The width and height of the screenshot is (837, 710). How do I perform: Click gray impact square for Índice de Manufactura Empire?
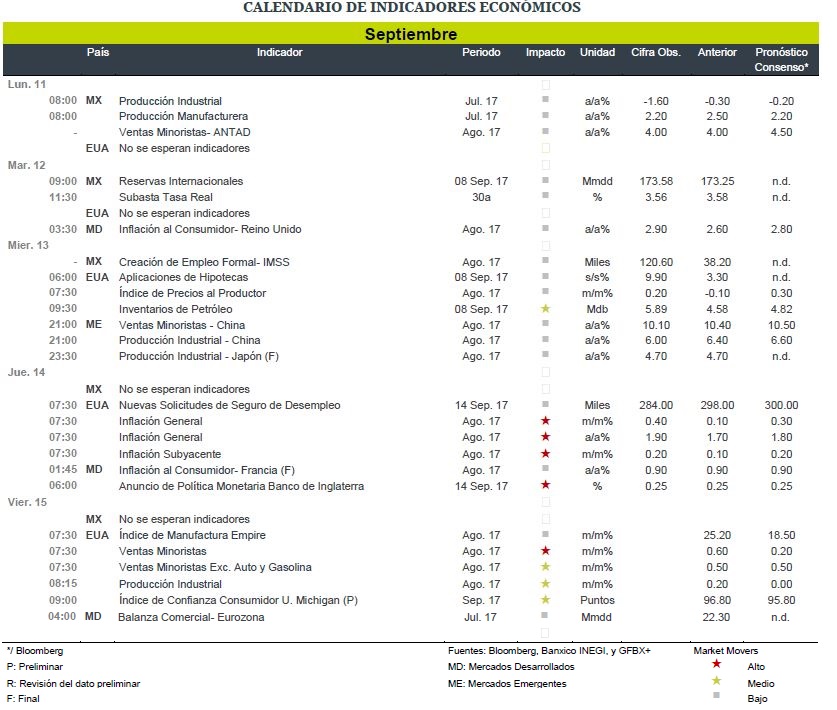546,534
